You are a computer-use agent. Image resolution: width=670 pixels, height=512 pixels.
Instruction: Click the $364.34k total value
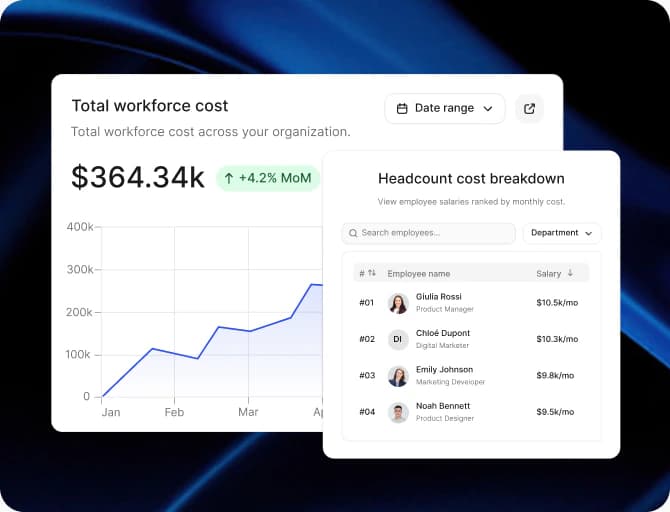(x=138, y=177)
